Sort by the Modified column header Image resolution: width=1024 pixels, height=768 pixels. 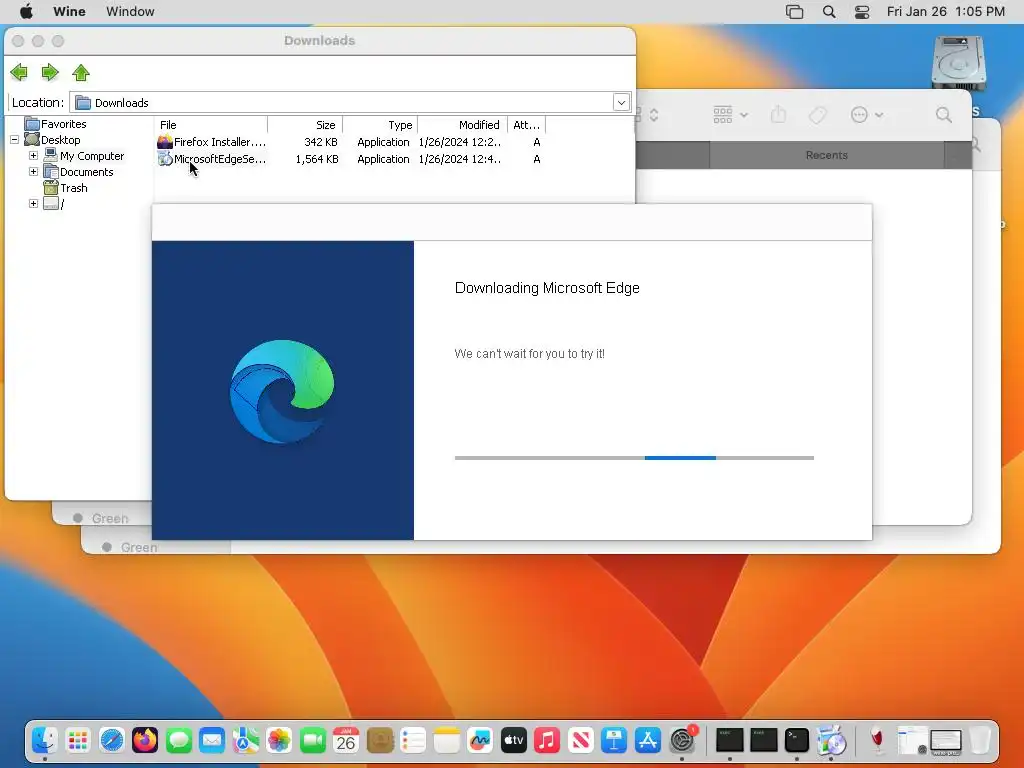(463, 125)
